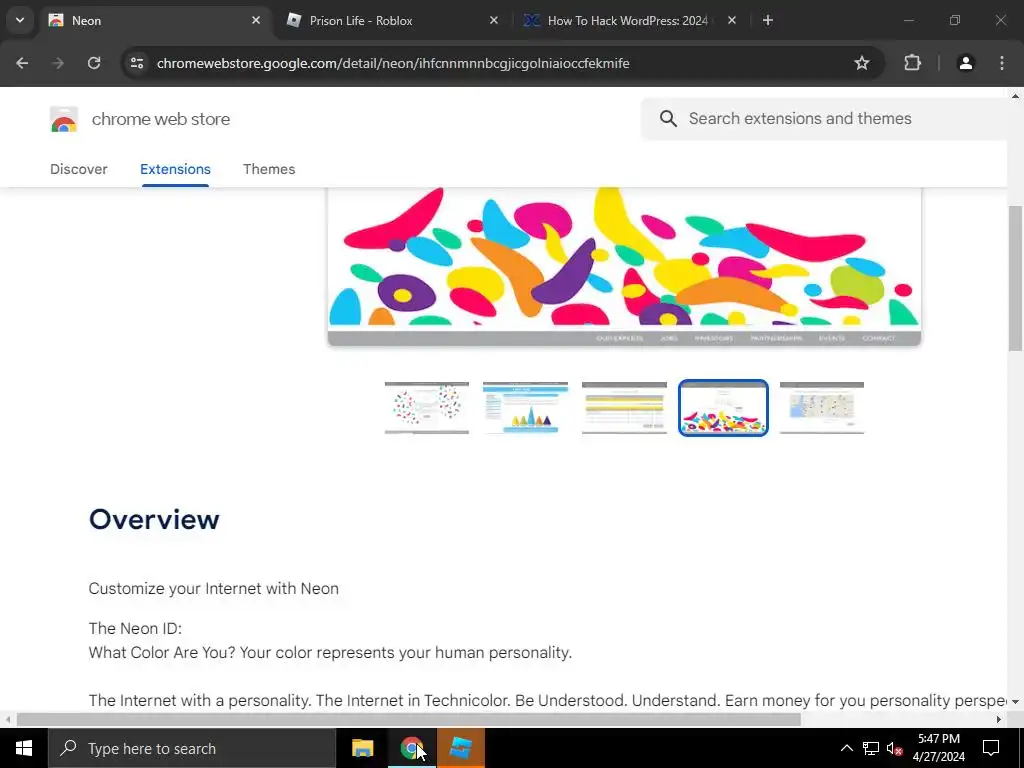This screenshot has width=1024, height=768.
Task: Click the forward navigation arrow
Action: pos(58,63)
